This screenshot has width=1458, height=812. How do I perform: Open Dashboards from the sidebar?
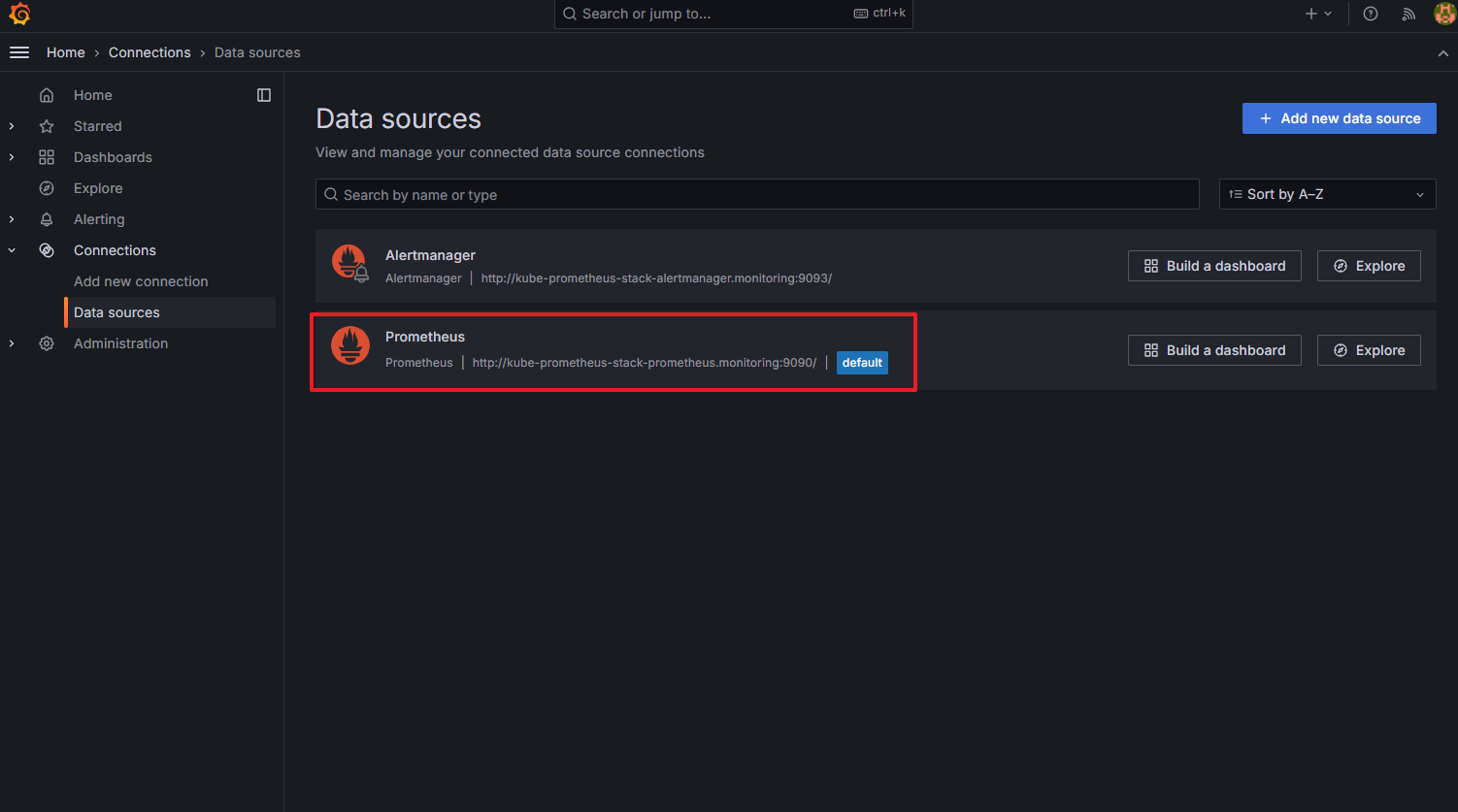coord(113,157)
